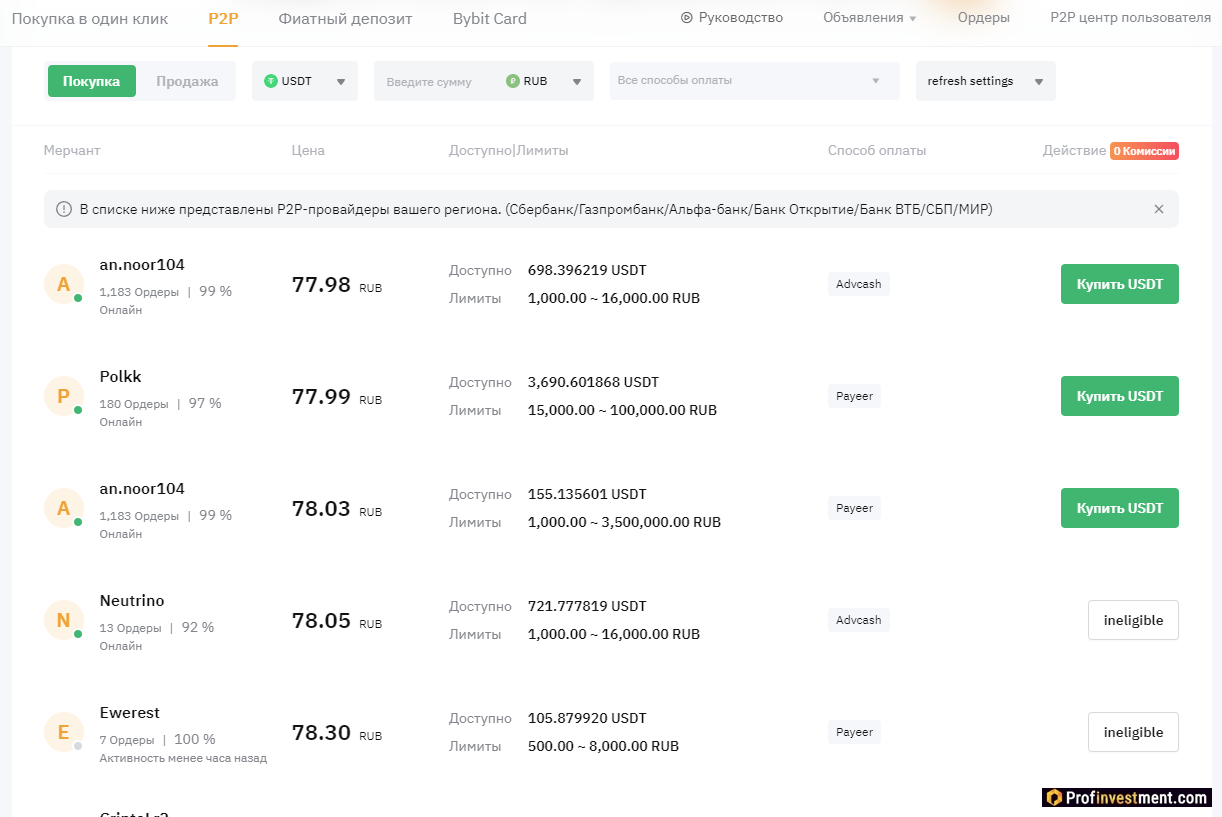The height and width of the screenshot is (817, 1222).
Task: Open merchant Ewerest profile
Action: [130, 713]
